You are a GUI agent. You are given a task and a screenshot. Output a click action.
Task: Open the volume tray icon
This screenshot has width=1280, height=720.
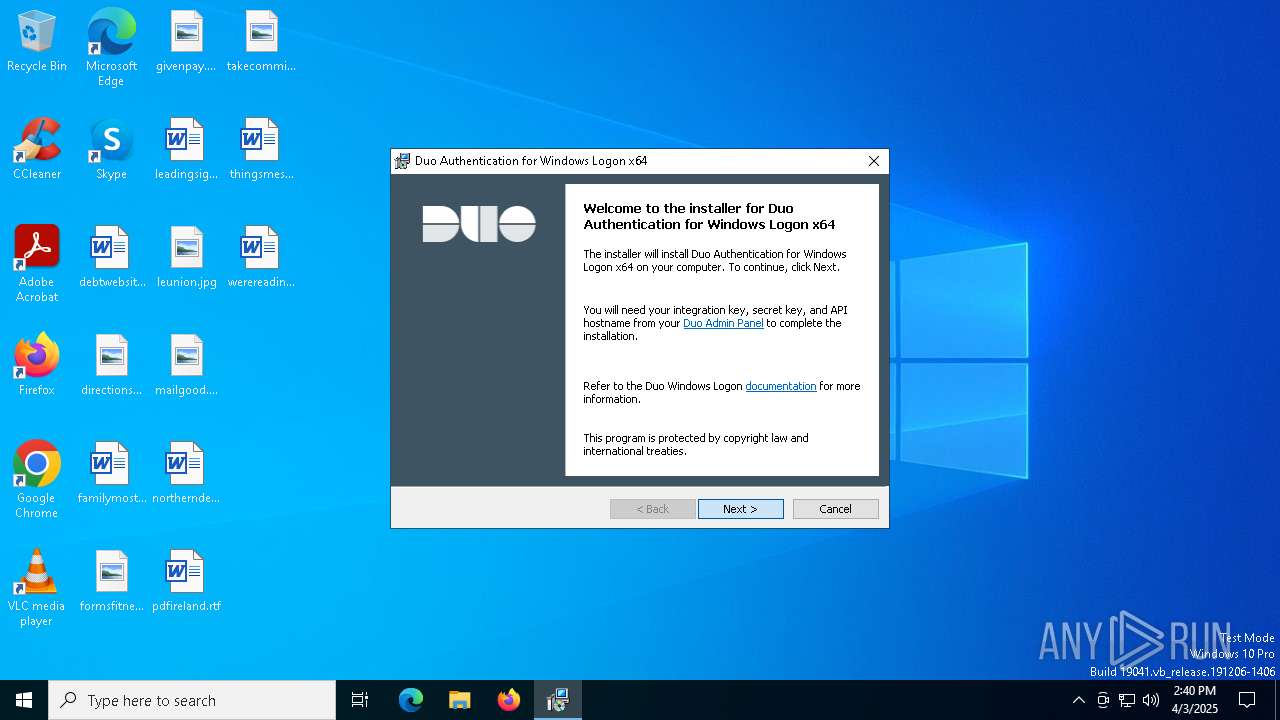pos(1151,700)
